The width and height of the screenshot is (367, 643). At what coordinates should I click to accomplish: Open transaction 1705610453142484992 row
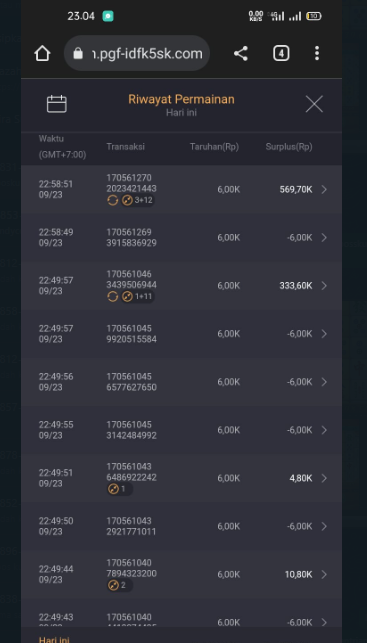click(x=181, y=430)
